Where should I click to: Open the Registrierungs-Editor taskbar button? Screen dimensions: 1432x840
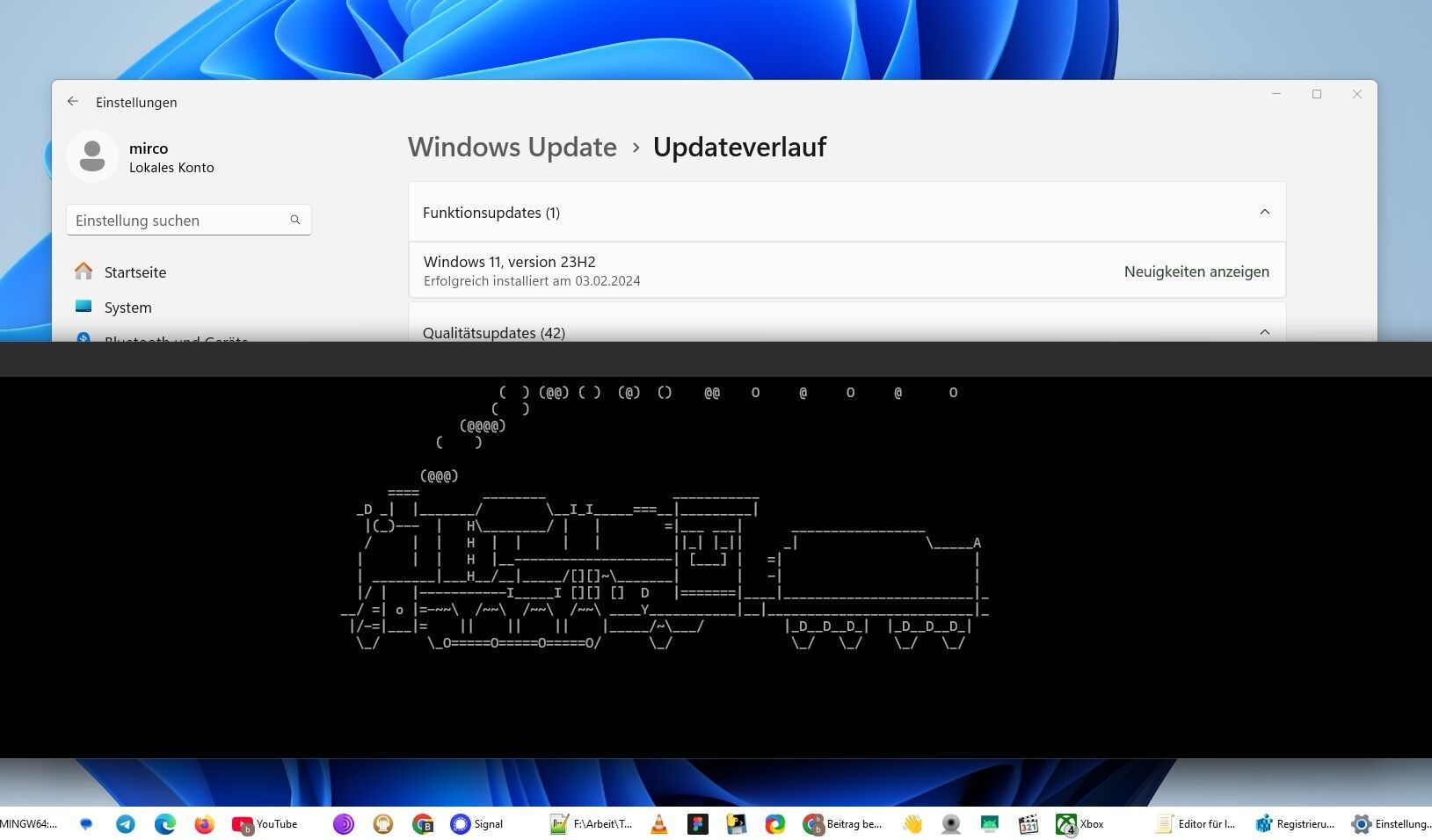1294,824
